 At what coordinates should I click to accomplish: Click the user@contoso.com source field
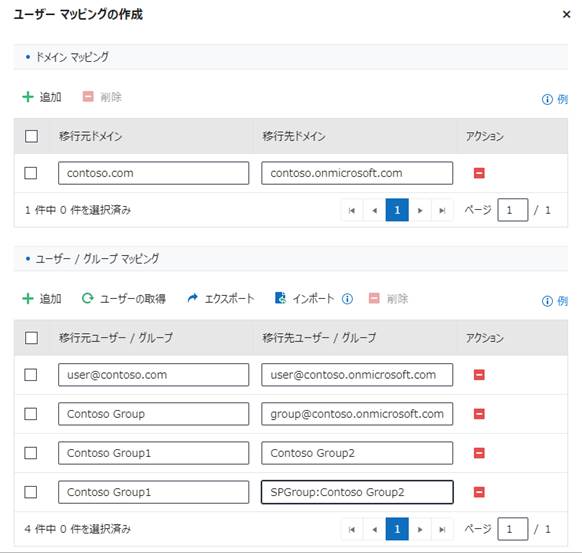tap(153, 375)
